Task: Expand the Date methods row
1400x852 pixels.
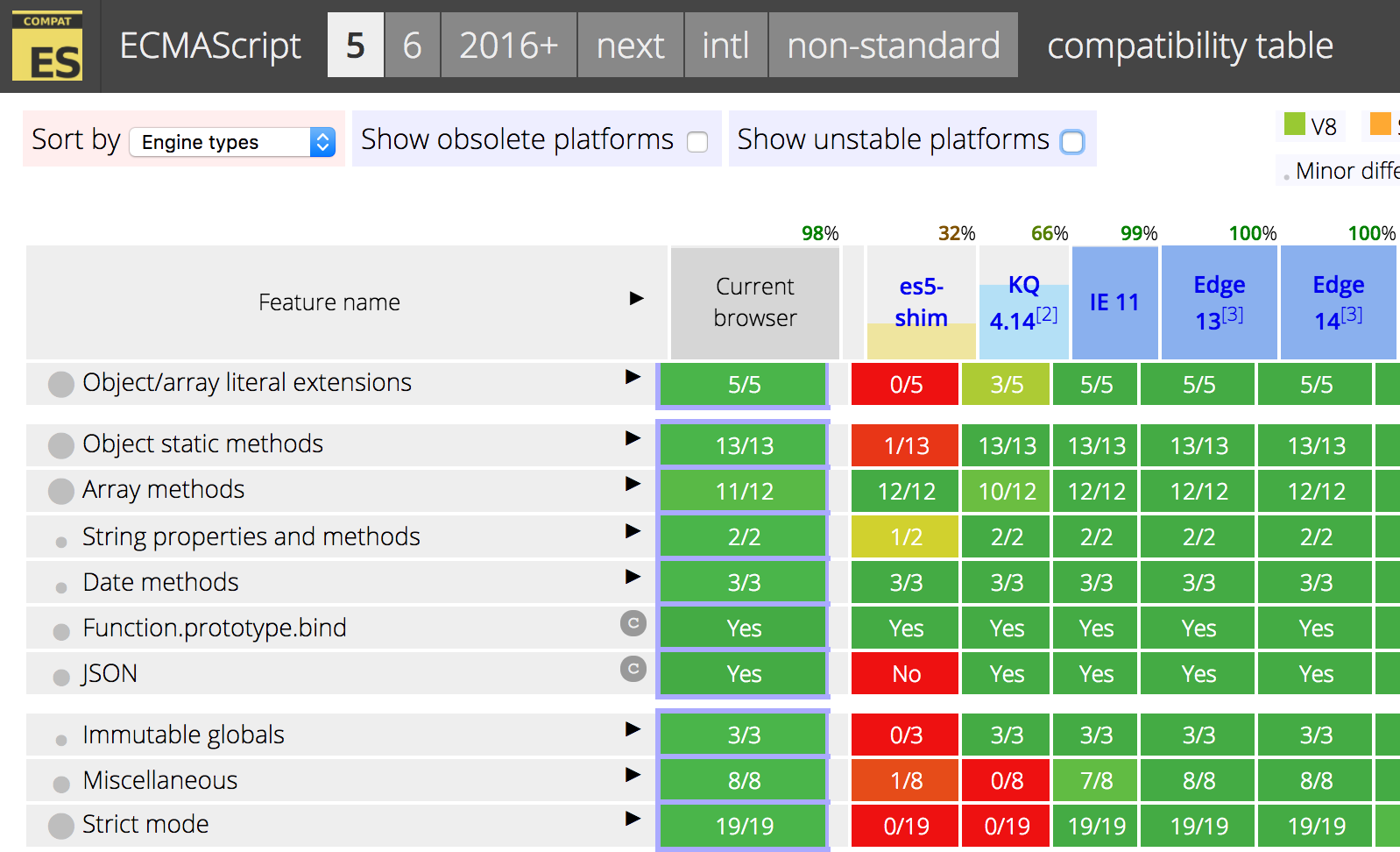Action: click(x=633, y=577)
